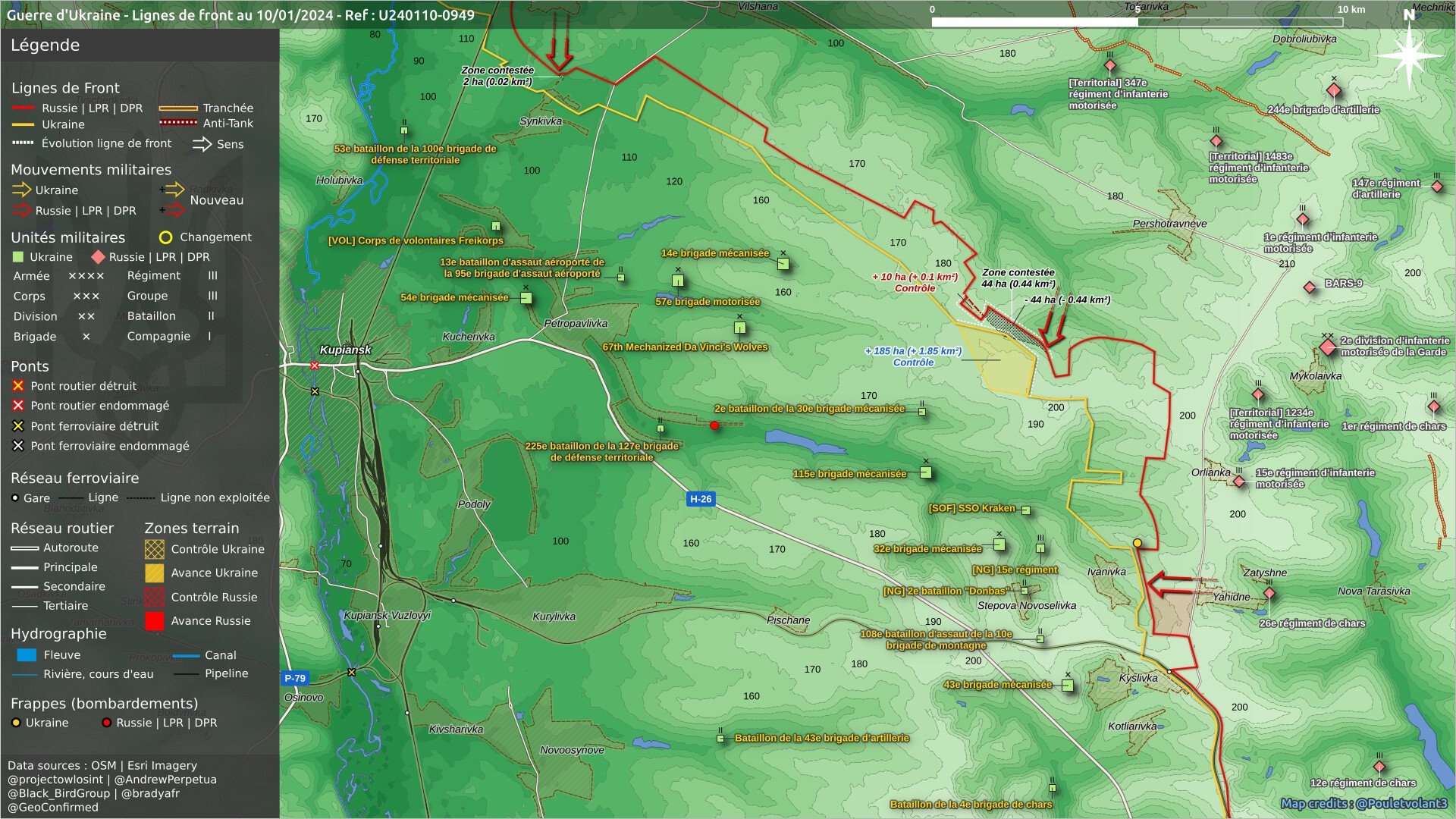Viewport: 1456px width, 819px height.
Task: Click the 14e brigade mécanisée unit square
Action: point(783,264)
